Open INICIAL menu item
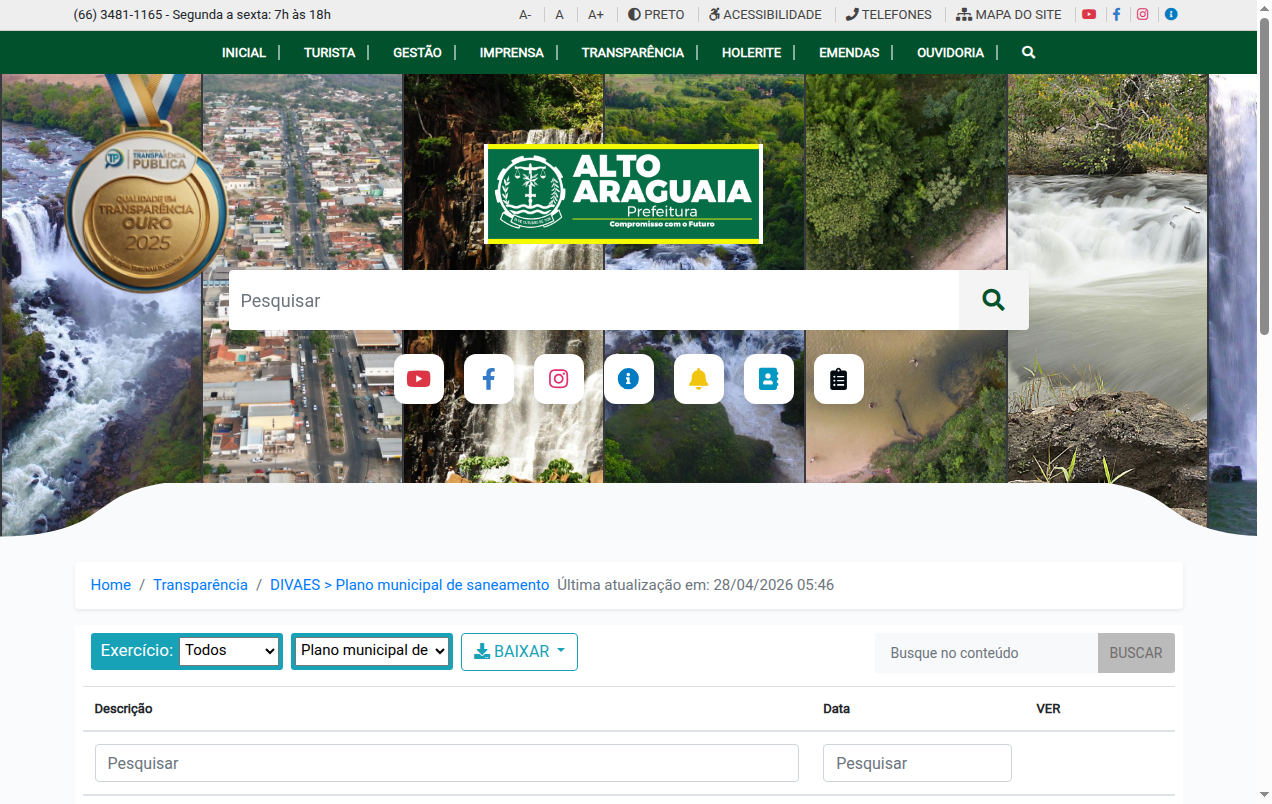This screenshot has height=804, width=1272. point(244,52)
